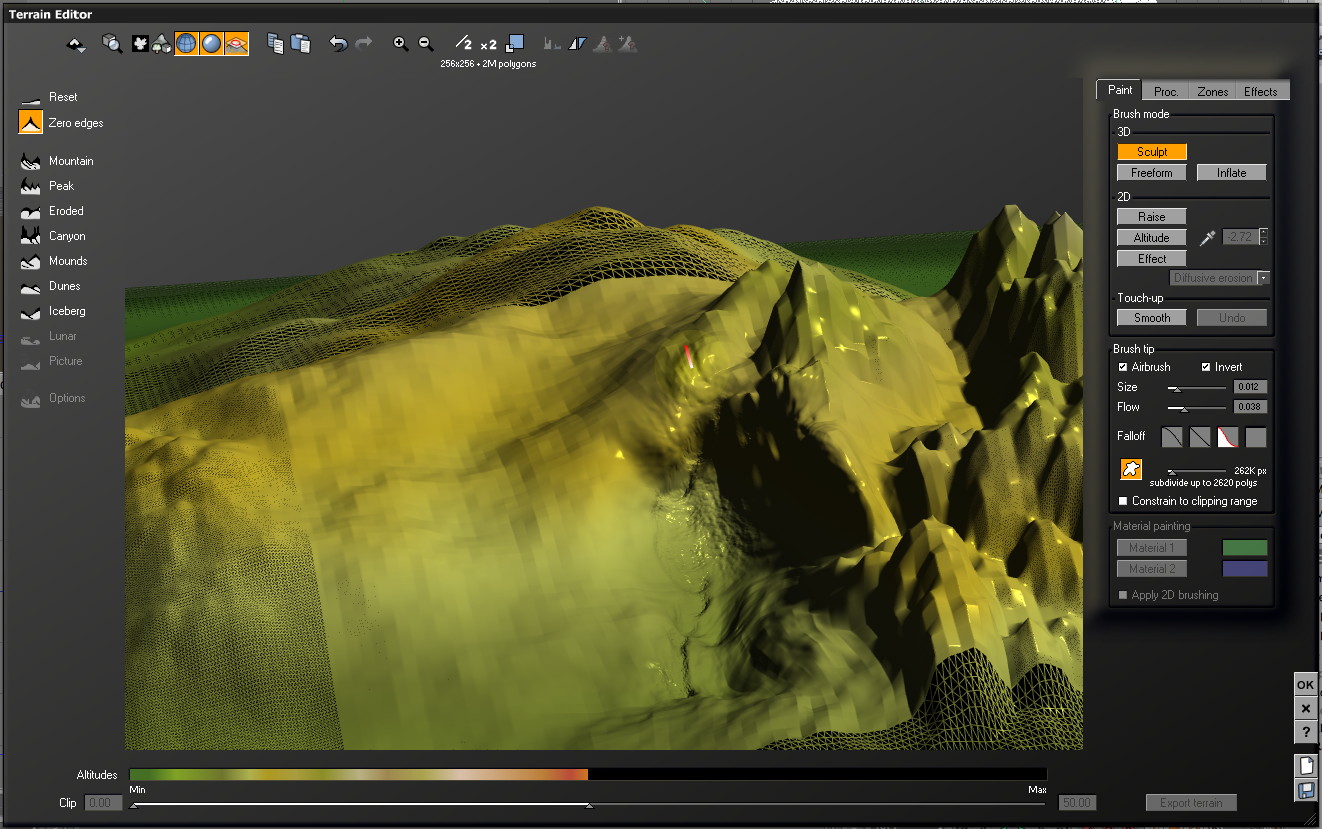
Task: Click the altitude value stepper arrows
Action: (x=1264, y=237)
